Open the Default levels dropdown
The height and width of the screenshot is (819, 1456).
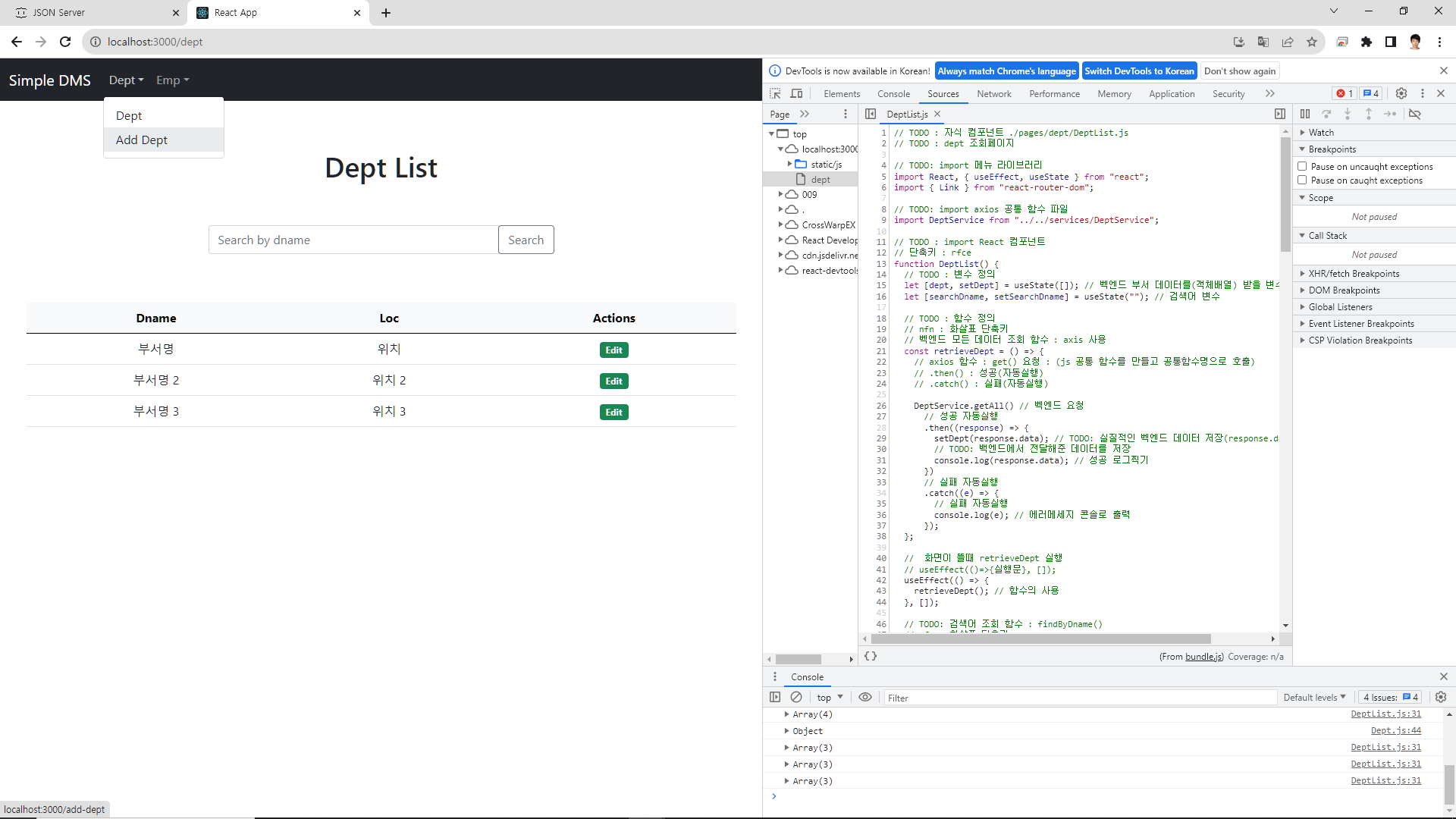1314,697
